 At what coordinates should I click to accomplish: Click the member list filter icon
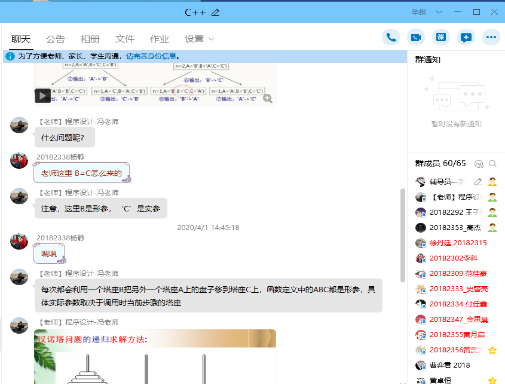click(479, 164)
